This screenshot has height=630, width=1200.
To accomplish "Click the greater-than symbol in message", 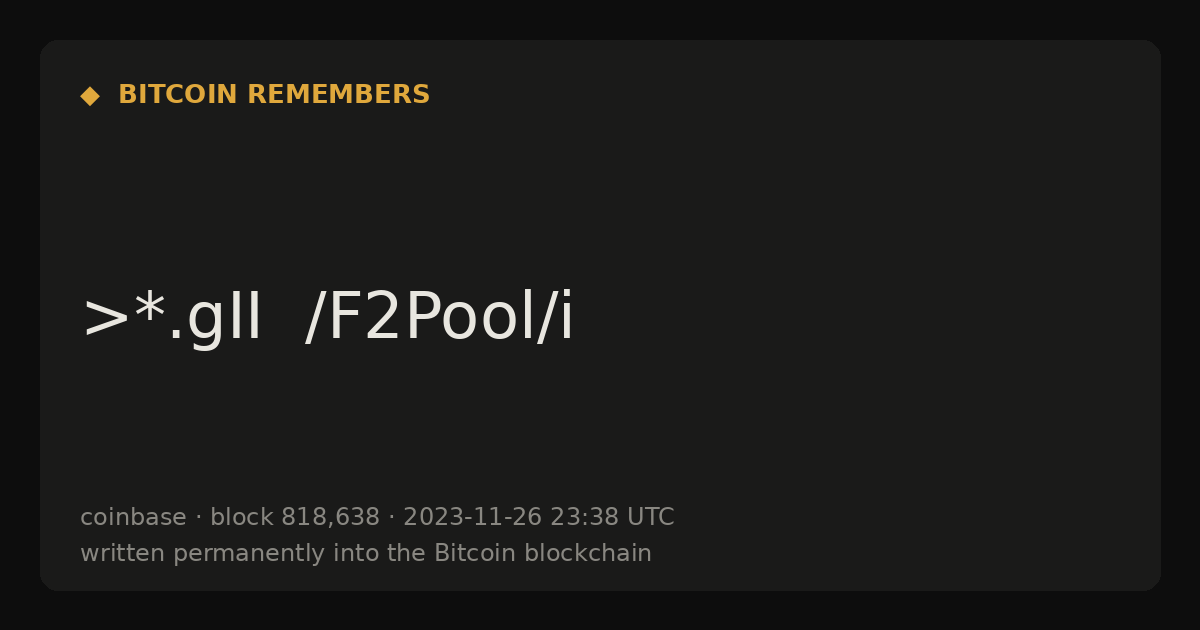I will pos(106,320).
